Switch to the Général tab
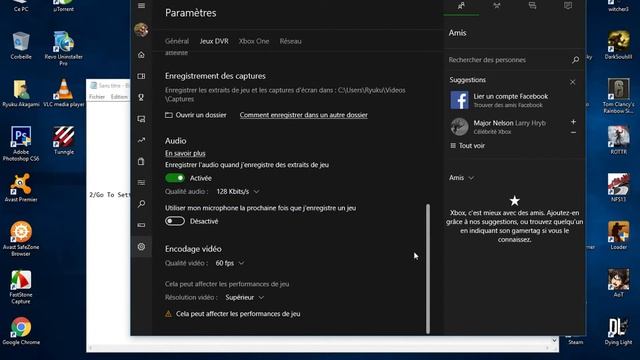The width and height of the screenshot is (640, 360). (177, 41)
